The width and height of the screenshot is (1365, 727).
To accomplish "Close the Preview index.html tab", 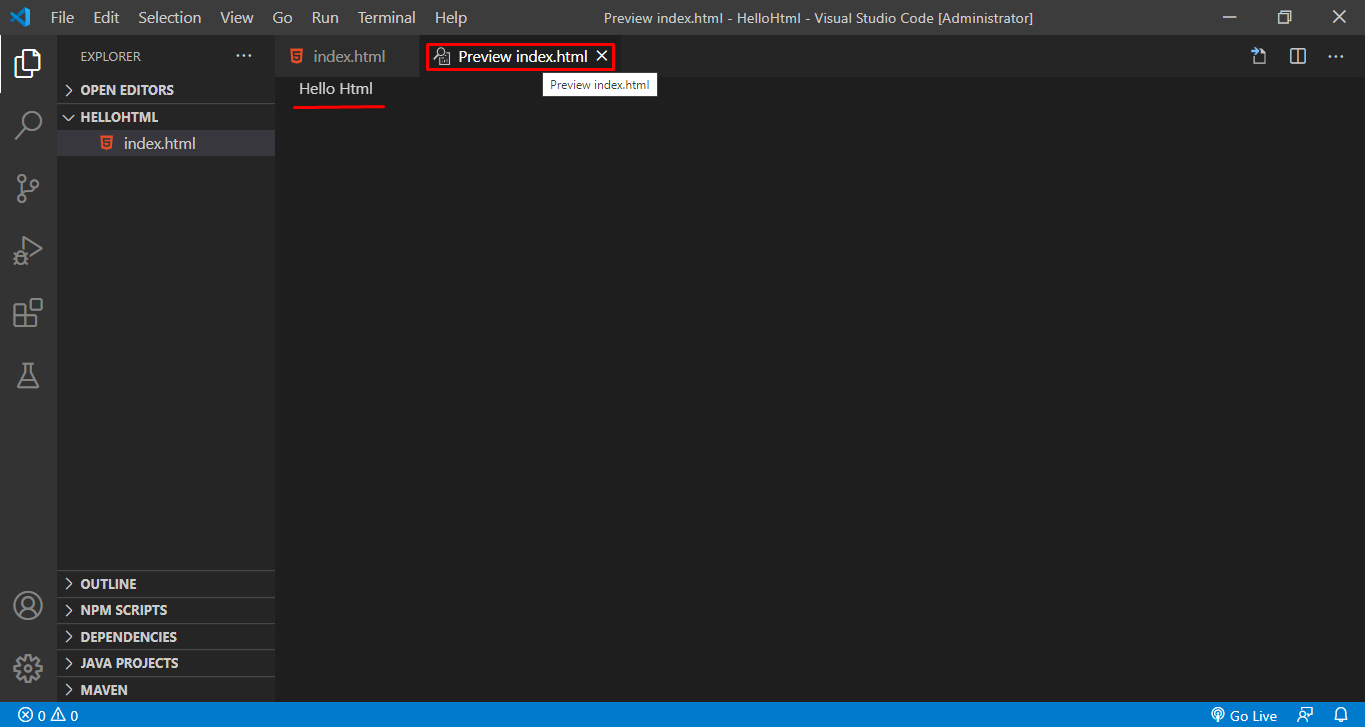I will click(602, 57).
